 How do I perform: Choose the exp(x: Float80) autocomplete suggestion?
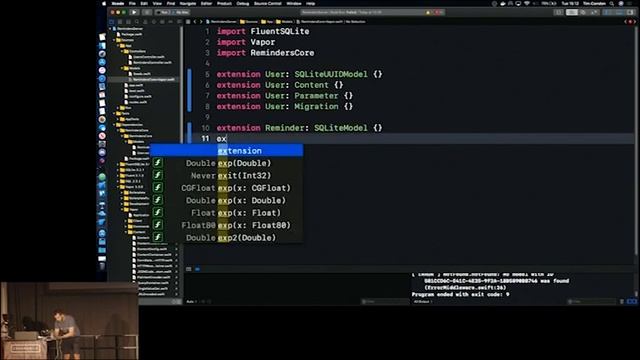pyautogui.click(x=227, y=225)
